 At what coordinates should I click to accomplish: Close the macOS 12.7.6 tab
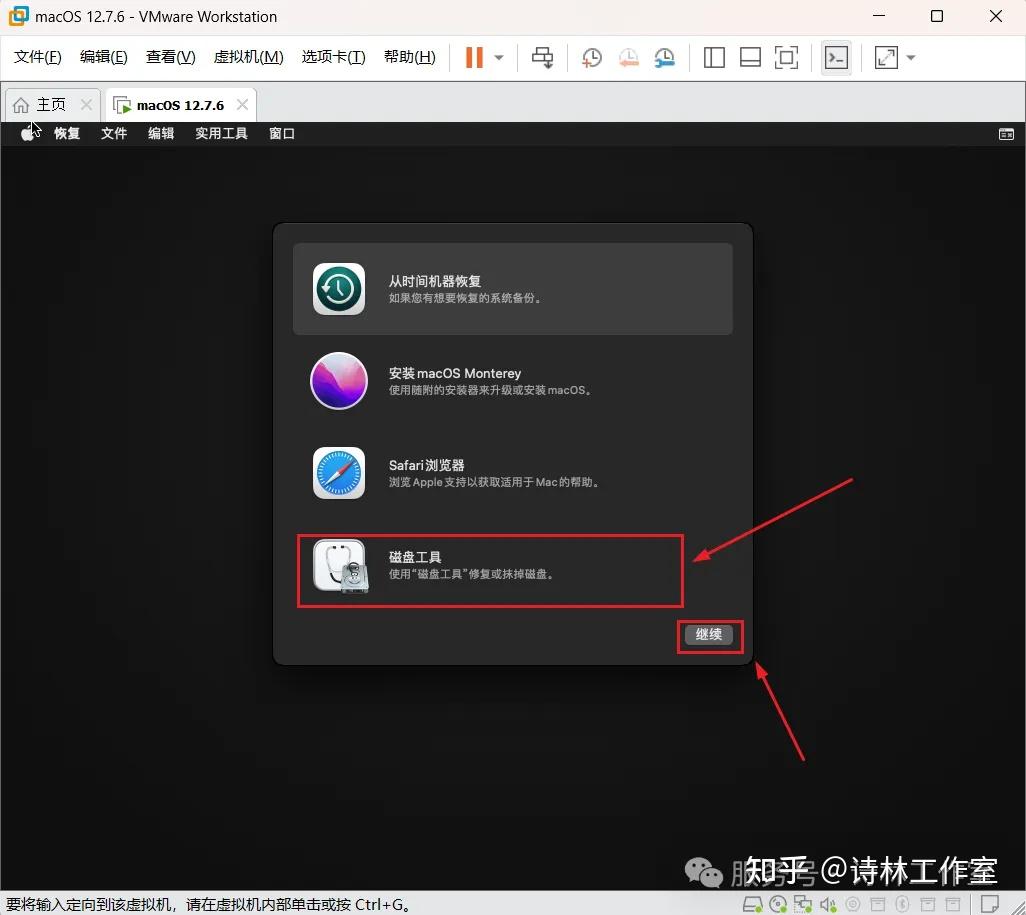[x=242, y=105]
